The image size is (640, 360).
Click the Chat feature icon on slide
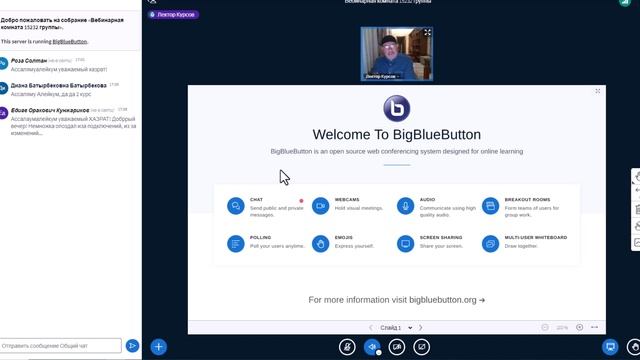[236, 206]
